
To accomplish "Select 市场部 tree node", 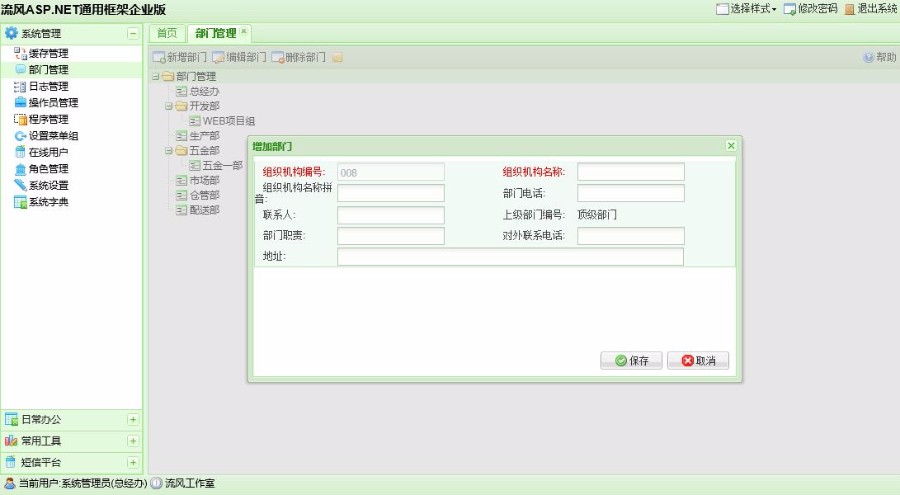I will click(204, 180).
